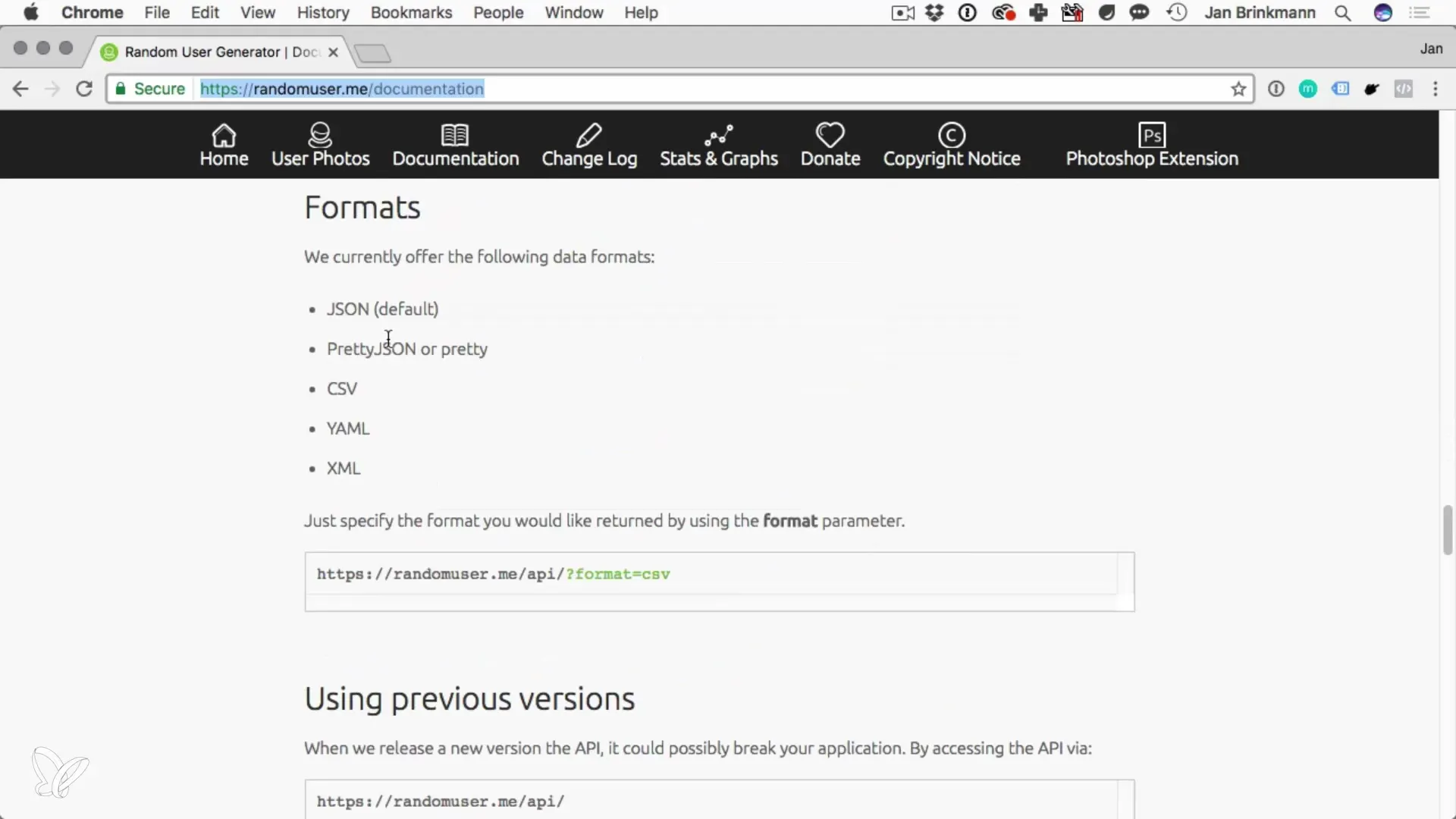
Task: Click the green padlock Secure indicator
Action: (150, 89)
